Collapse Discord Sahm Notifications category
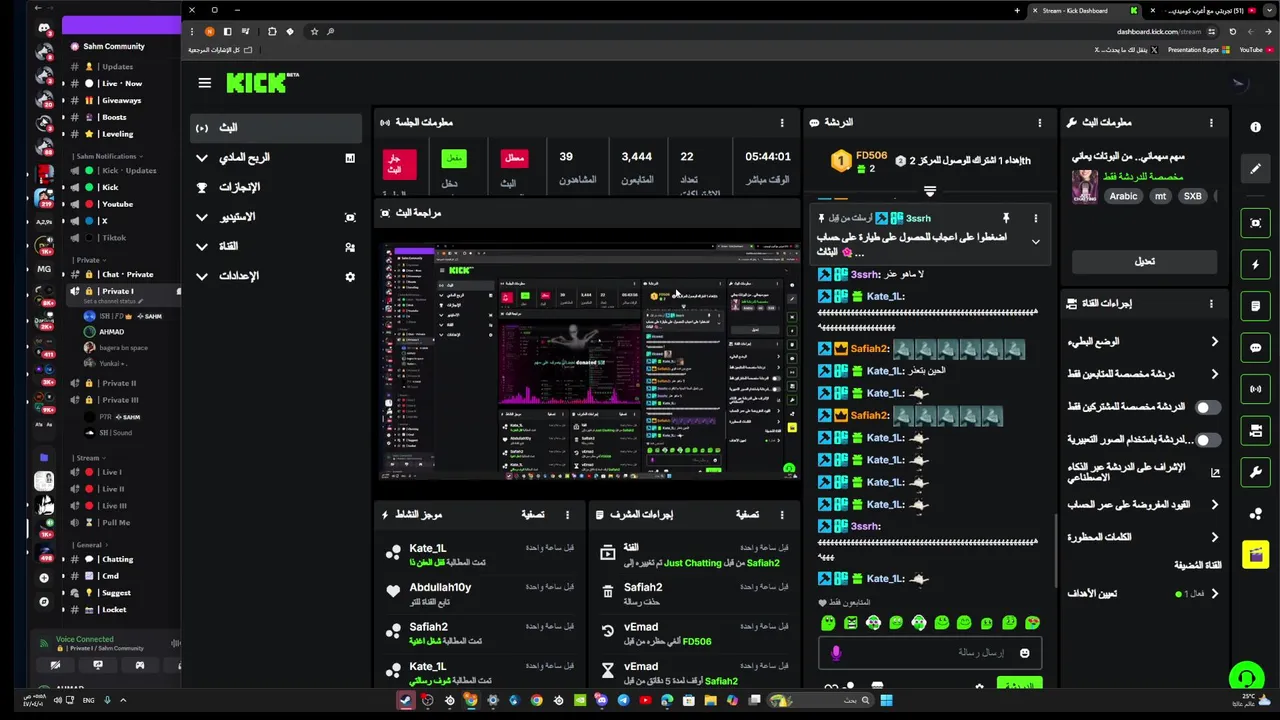Image resolution: width=1280 pixels, height=720 pixels. click(107, 156)
